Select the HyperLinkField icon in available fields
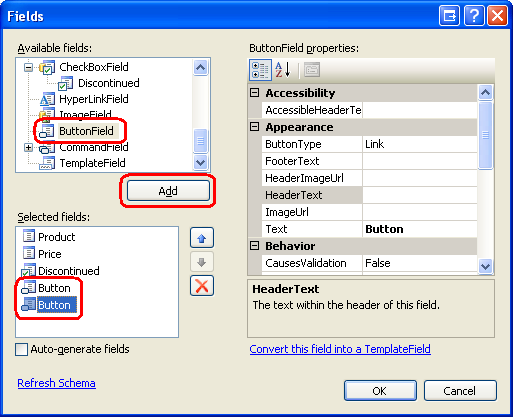513x417 pixels. point(47,99)
